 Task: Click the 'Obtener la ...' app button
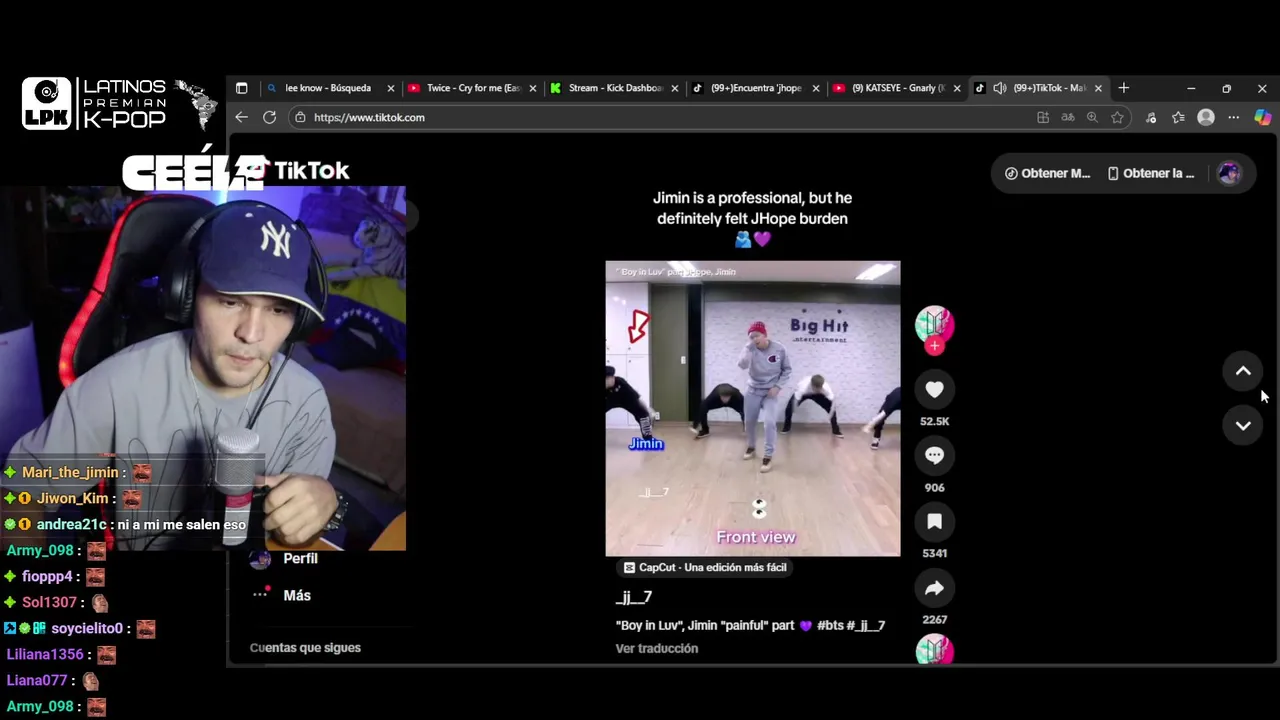pos(1151,173)
